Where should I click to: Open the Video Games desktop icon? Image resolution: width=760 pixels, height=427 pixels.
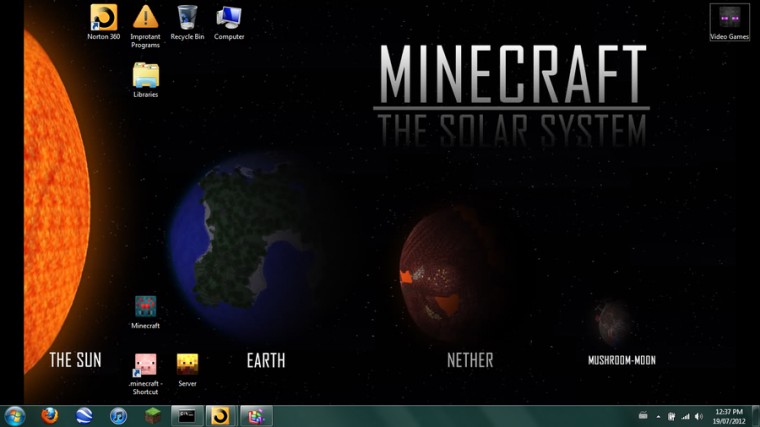pos(729,22)
